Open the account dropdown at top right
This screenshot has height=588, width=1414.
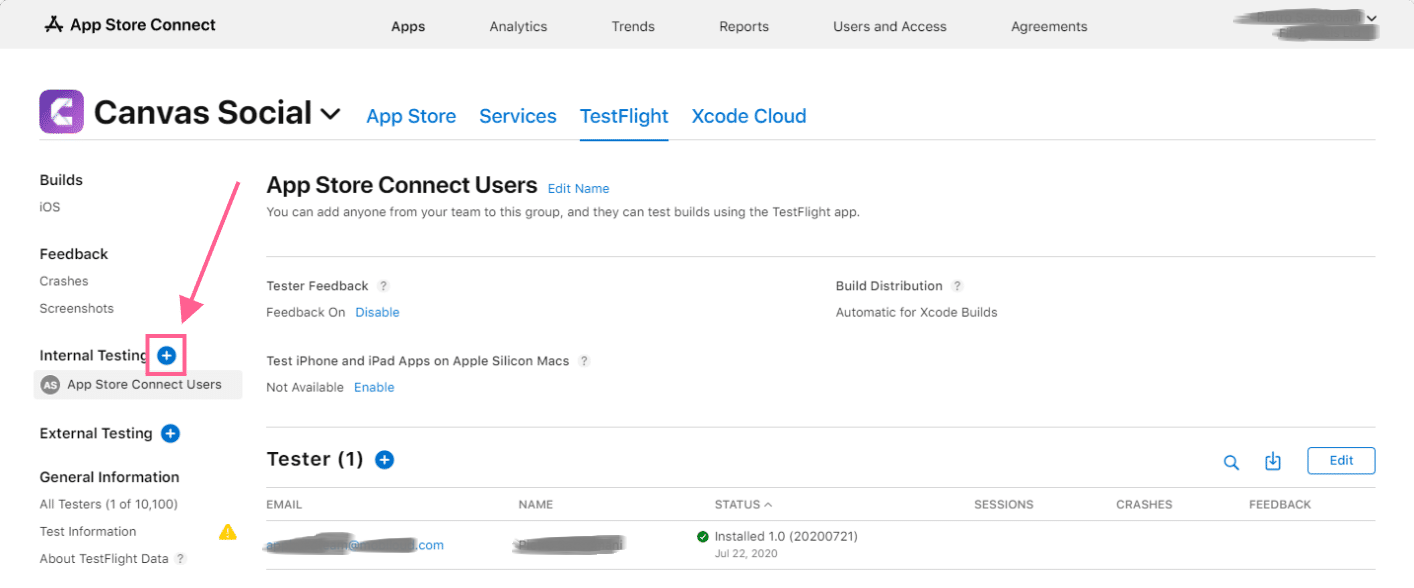1372,18
